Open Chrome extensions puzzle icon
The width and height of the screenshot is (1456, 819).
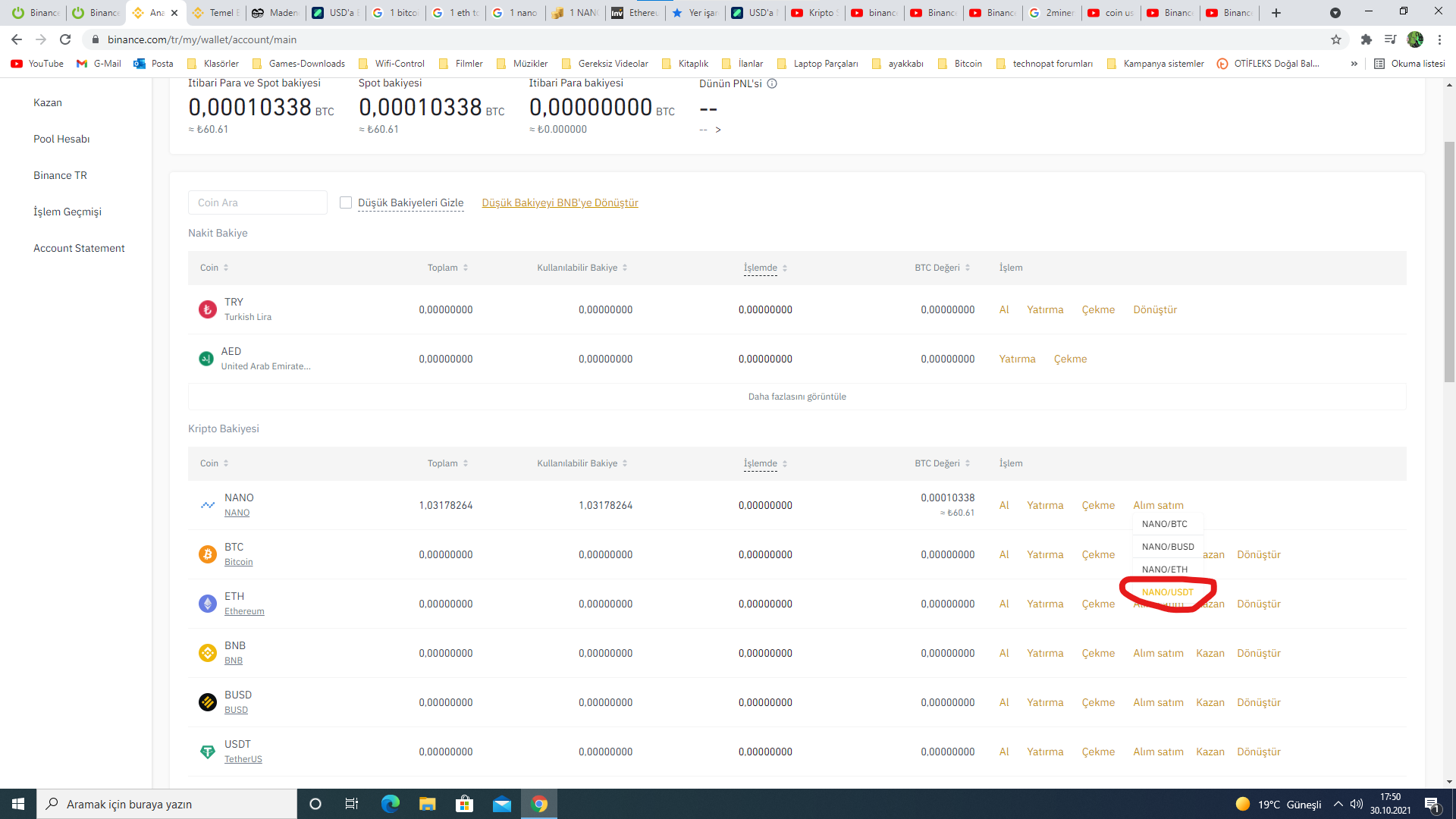1366,39
